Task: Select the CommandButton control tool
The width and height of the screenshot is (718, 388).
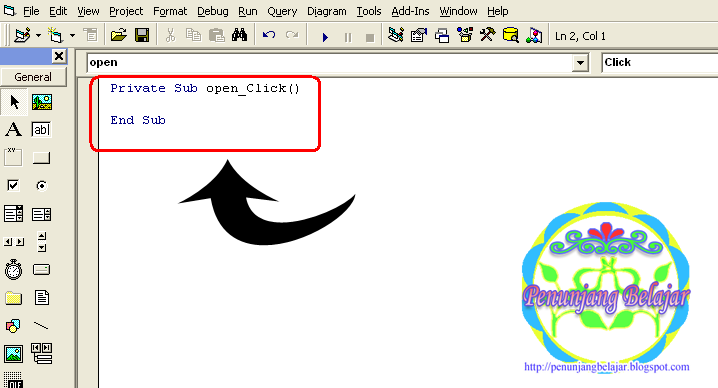Action: [41, 158]
